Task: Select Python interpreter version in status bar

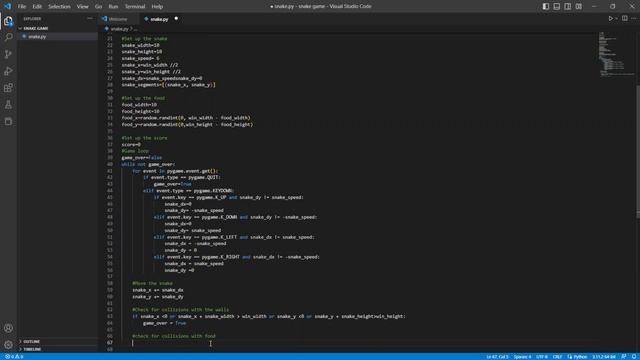Action: click(x=604, y=357)
